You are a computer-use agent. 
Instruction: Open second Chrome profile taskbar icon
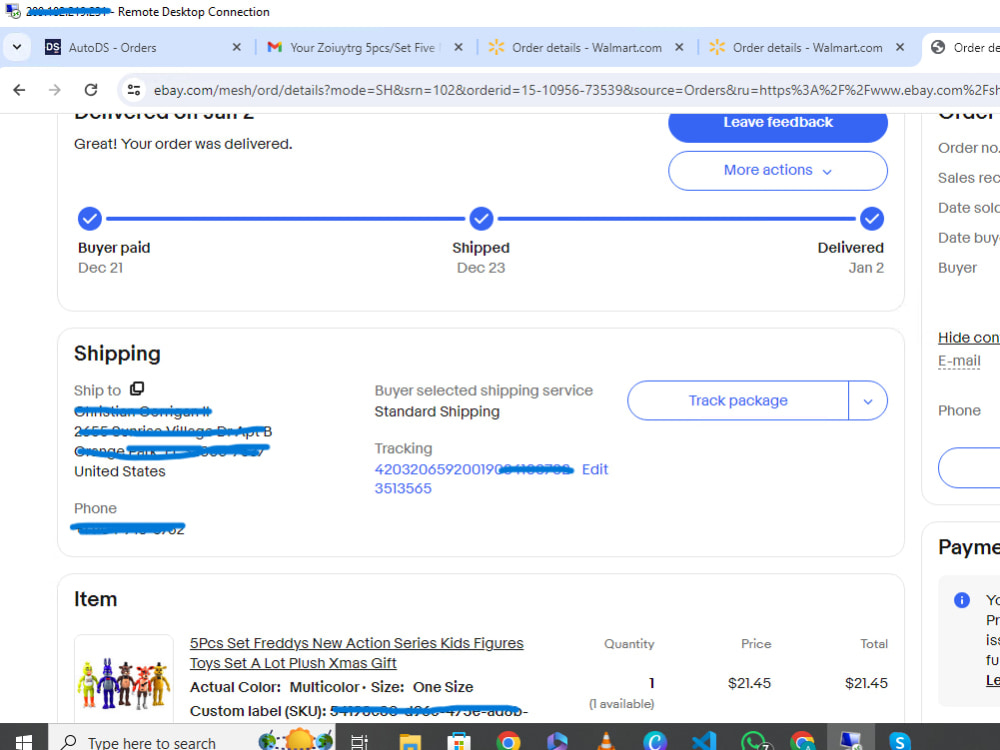pyautogui.click(x=802, y=741)
